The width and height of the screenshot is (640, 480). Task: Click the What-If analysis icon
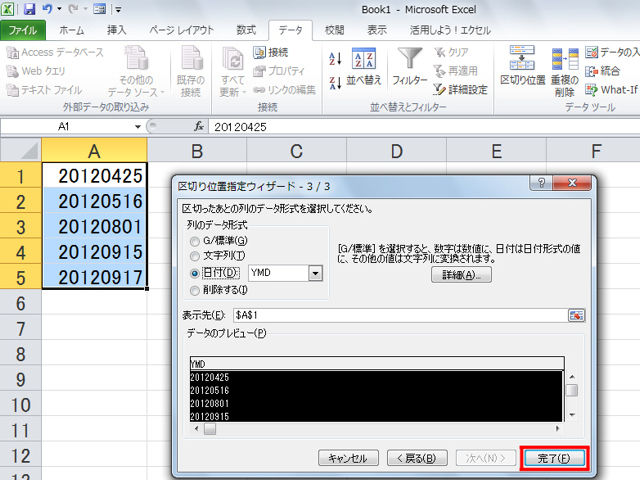(591, 90)
